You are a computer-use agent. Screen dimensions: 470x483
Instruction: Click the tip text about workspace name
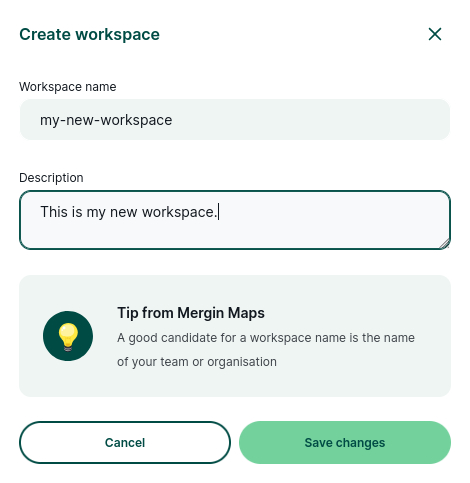(266, 350)
